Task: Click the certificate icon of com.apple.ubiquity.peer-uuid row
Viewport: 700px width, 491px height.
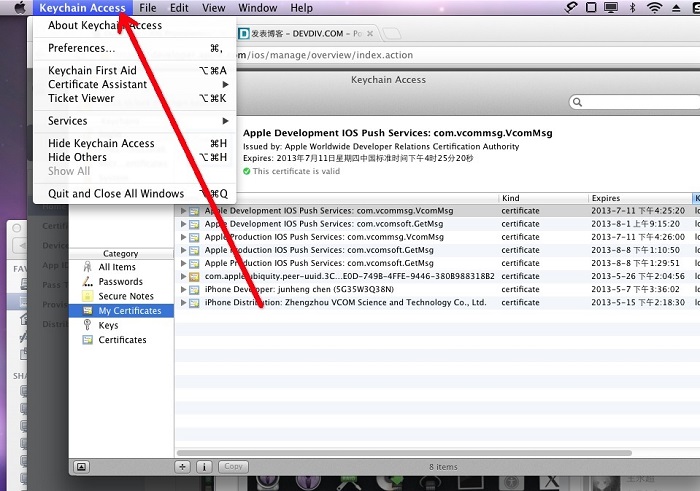Action: pyautogui.click(x=194, y=277)
